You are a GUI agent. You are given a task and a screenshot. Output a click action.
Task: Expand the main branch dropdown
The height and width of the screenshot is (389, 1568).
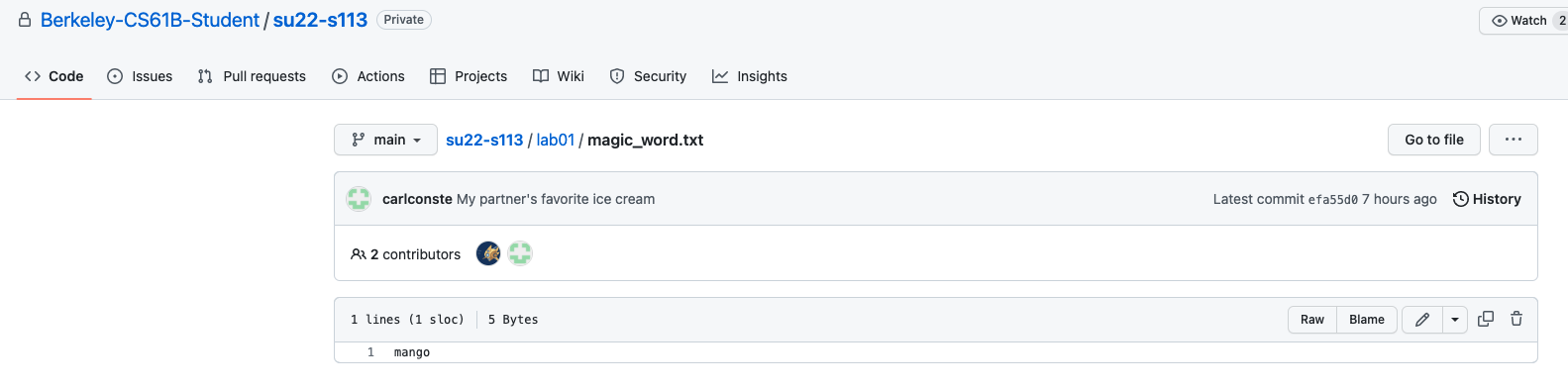(x=386, y=140)
